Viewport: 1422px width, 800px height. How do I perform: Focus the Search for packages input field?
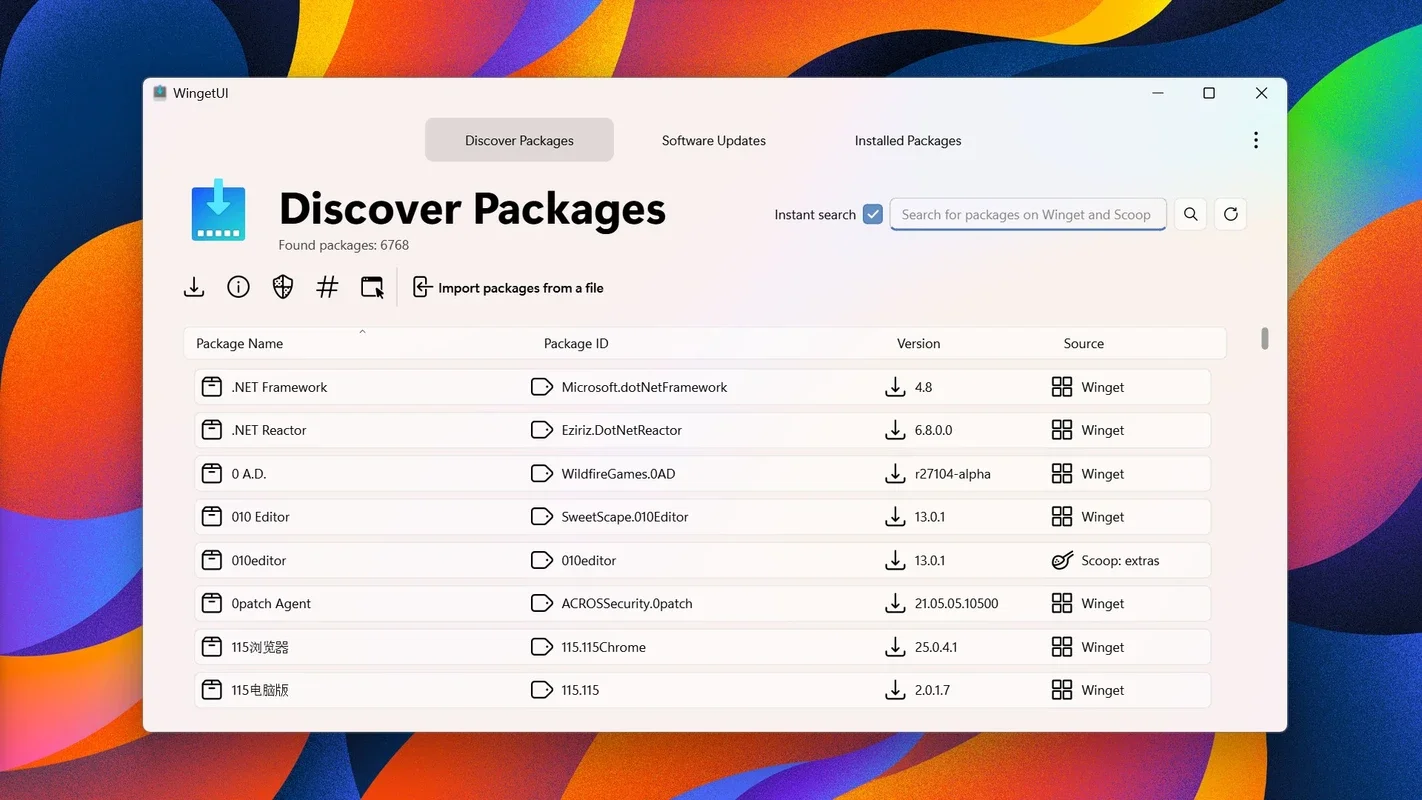1027,214
